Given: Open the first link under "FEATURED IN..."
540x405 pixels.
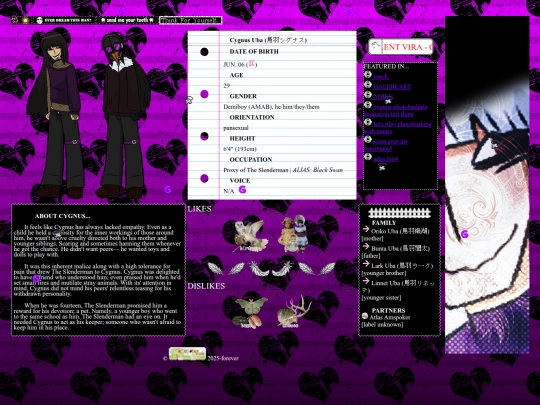Looking at the screenshot, I should (381, 76).
